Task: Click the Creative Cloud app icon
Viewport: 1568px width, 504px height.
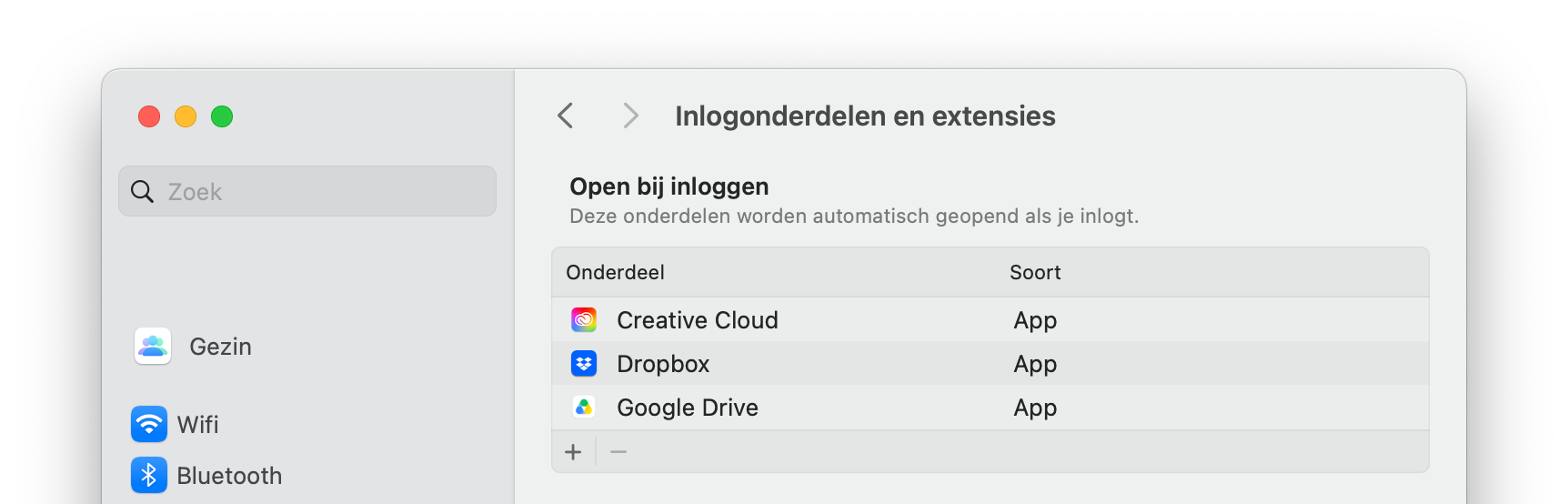Action: [x=584, y=319]
